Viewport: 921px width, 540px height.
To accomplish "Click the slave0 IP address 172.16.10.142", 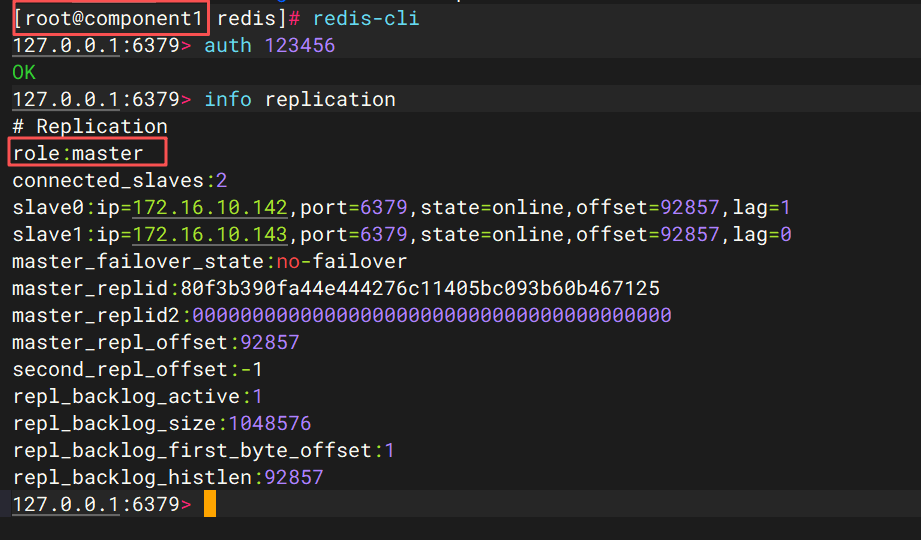I will click(210, 208).
